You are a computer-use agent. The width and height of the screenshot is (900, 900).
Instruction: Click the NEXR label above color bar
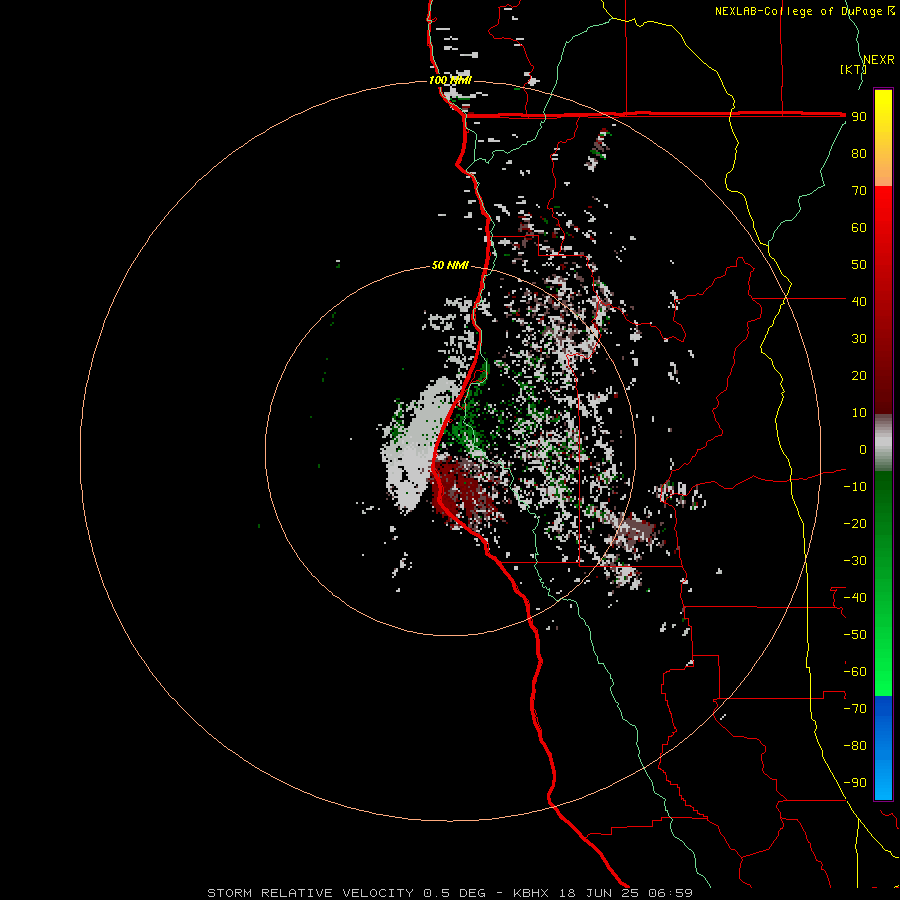878,60
